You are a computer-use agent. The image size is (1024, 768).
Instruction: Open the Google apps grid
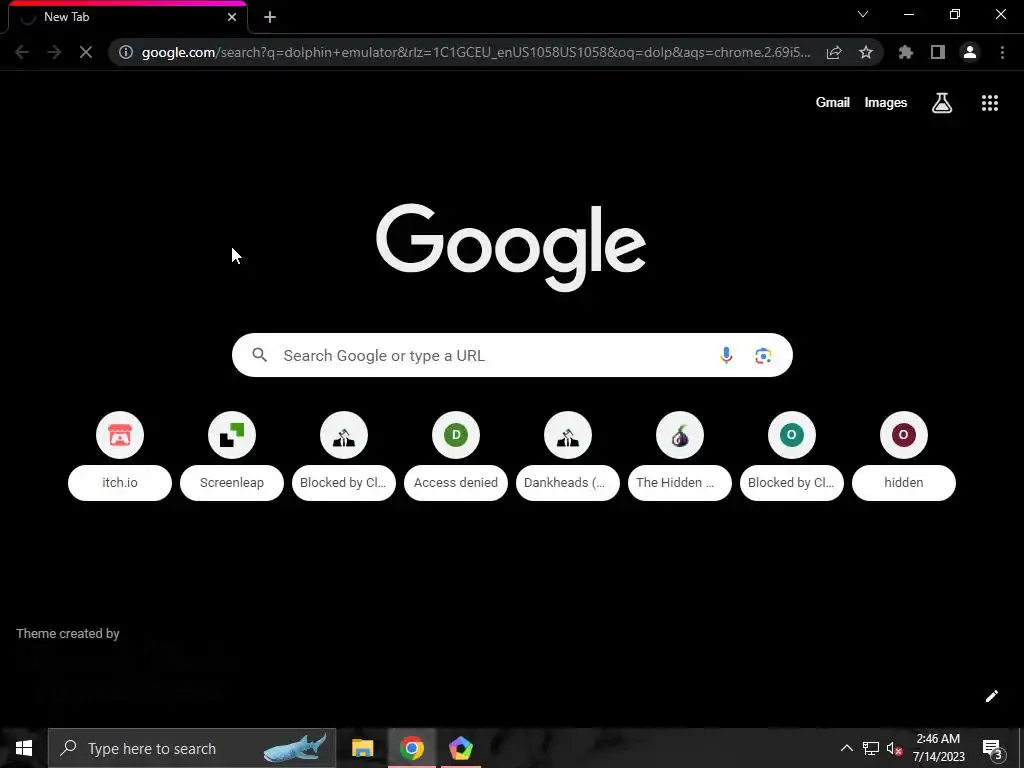click(990, 103)
